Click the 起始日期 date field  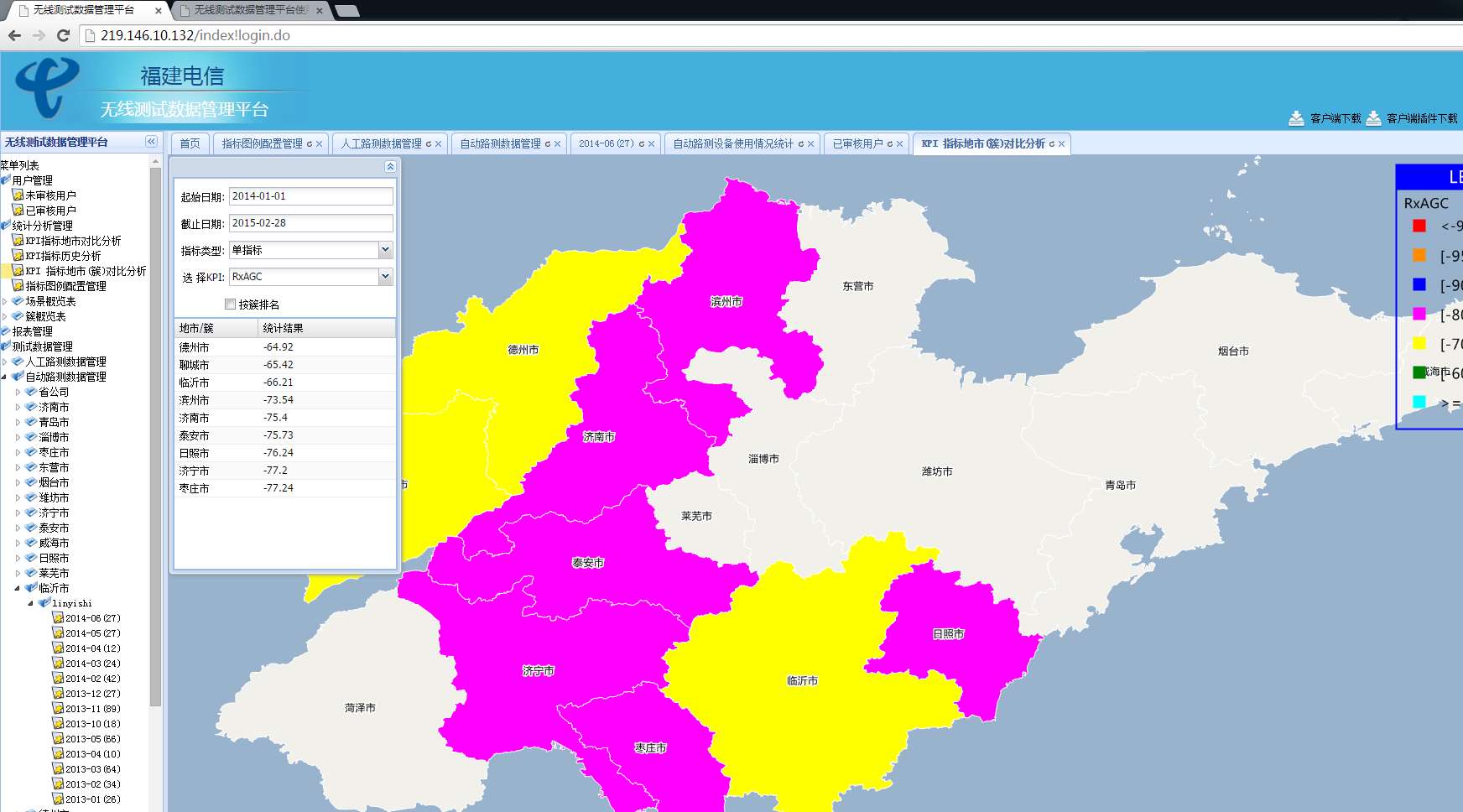(311, 196)
